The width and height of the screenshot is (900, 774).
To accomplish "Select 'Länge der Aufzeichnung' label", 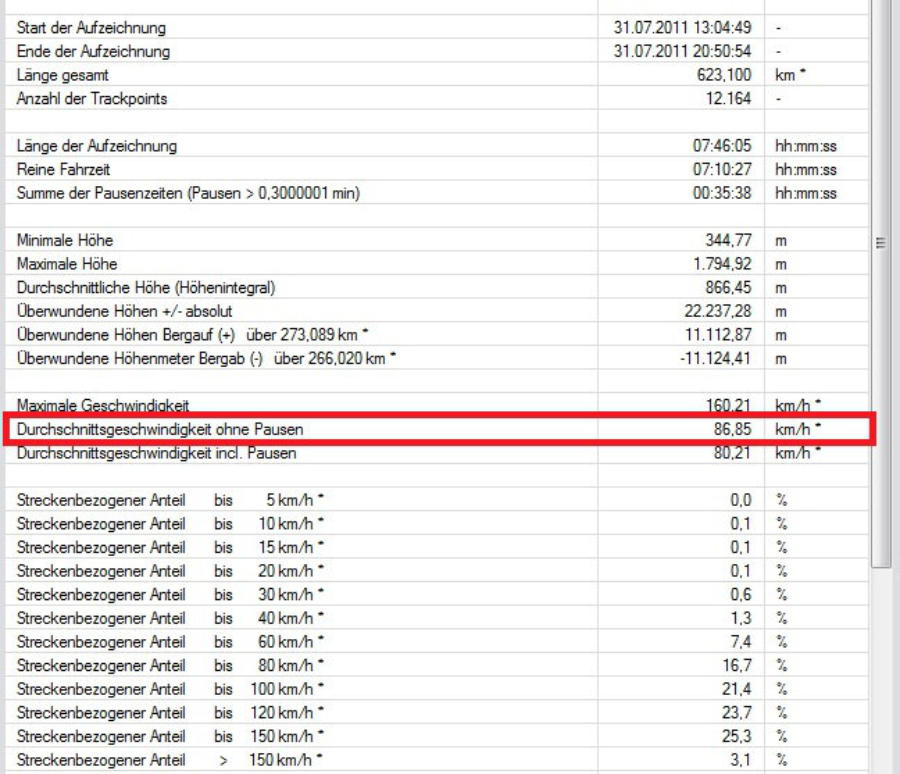I will pyautogui.click(x=96, y=145).
